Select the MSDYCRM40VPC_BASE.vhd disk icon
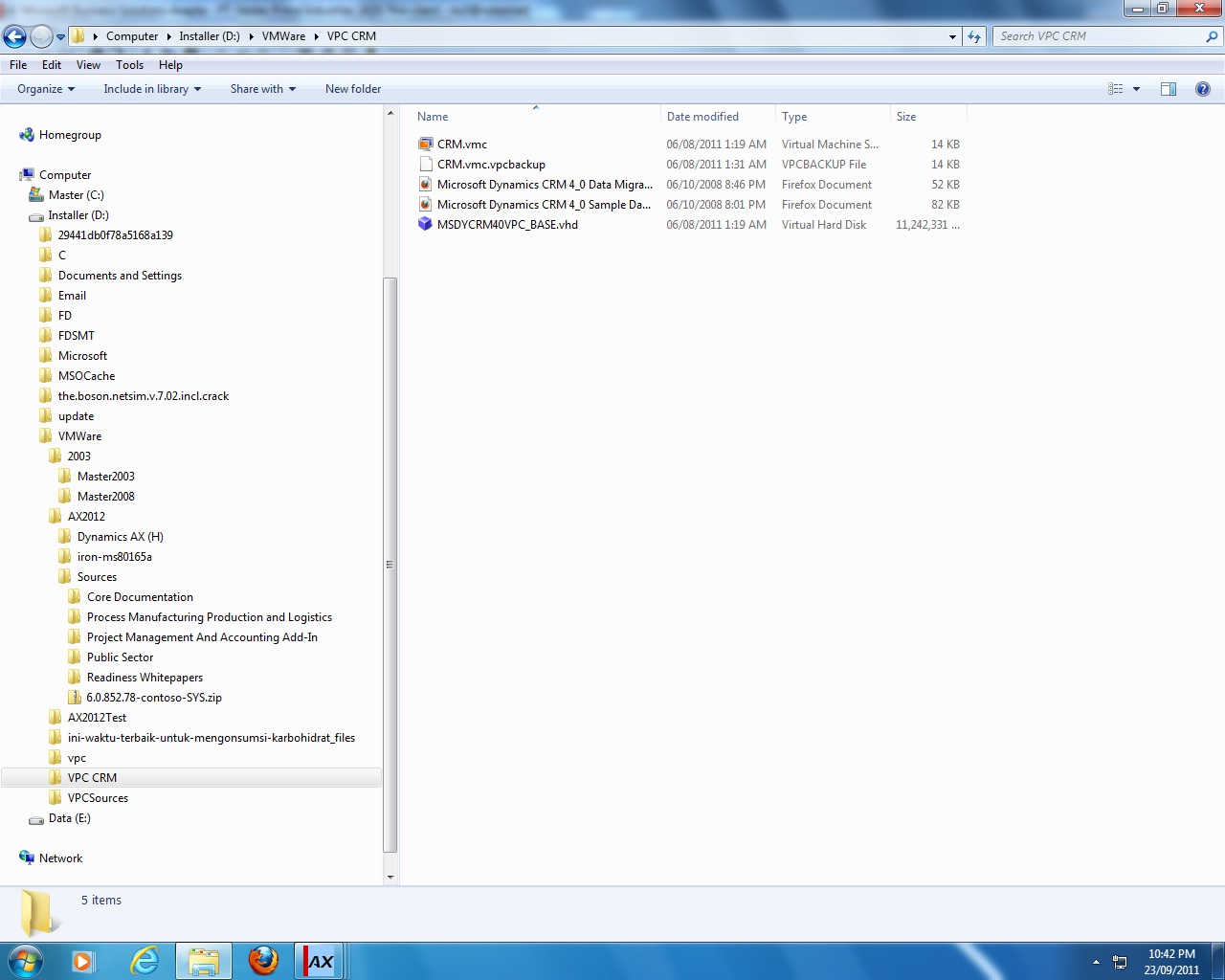Image resolution: width=1225 pixels, height=980 pixels. pyautogui.click(x=426, y=224)
